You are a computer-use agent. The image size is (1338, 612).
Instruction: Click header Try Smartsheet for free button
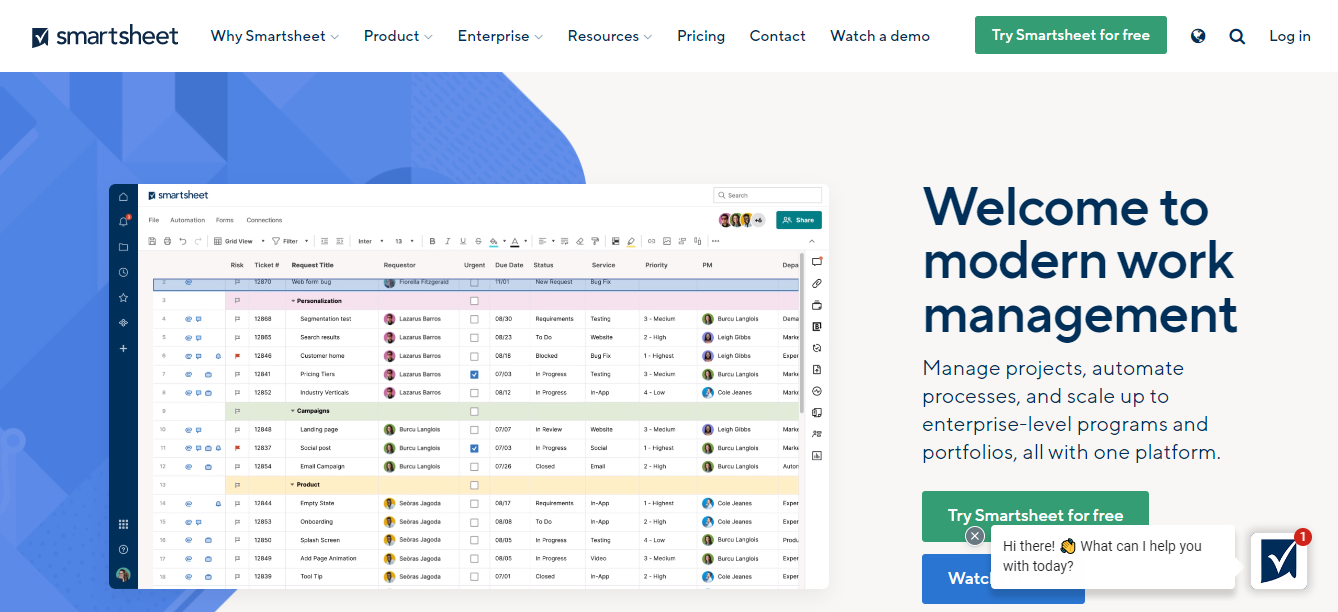coord(1071,35)
